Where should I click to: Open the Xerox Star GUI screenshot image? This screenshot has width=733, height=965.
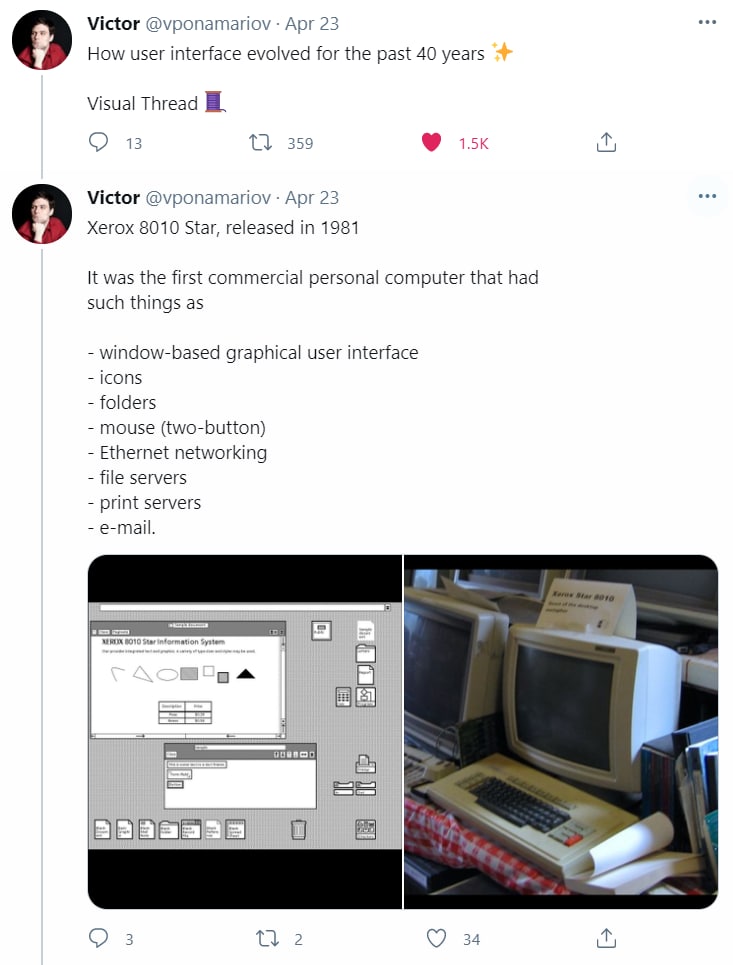[x=245, y=732]
